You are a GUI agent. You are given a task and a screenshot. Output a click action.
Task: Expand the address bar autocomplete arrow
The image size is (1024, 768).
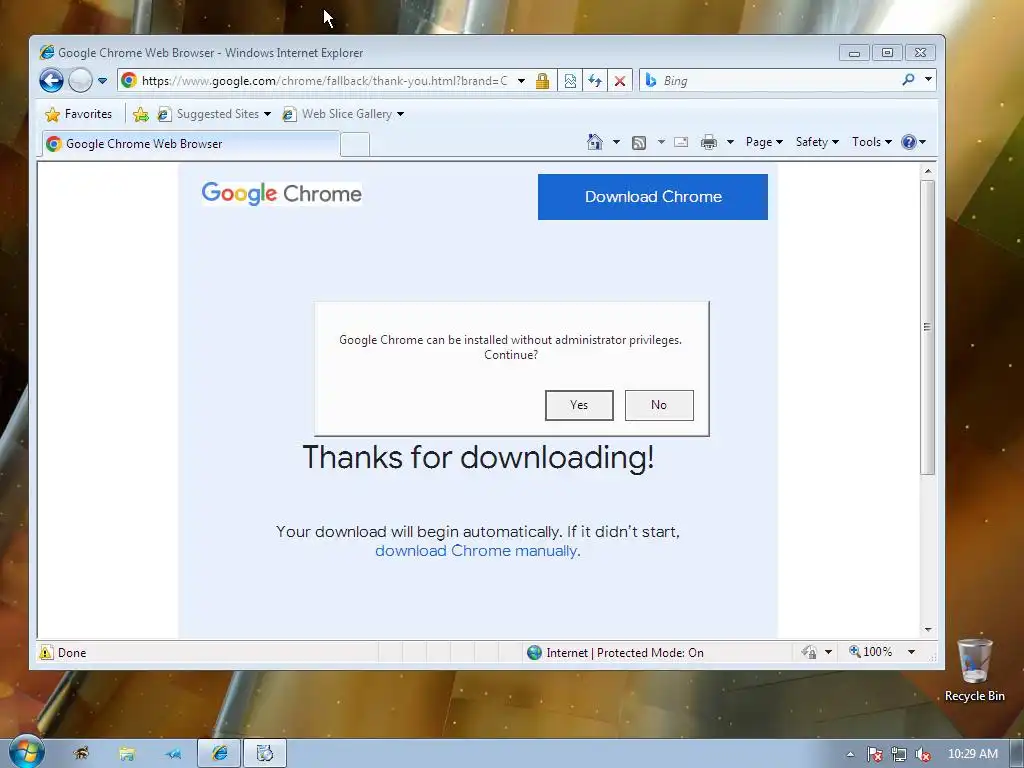pos(521,81)
